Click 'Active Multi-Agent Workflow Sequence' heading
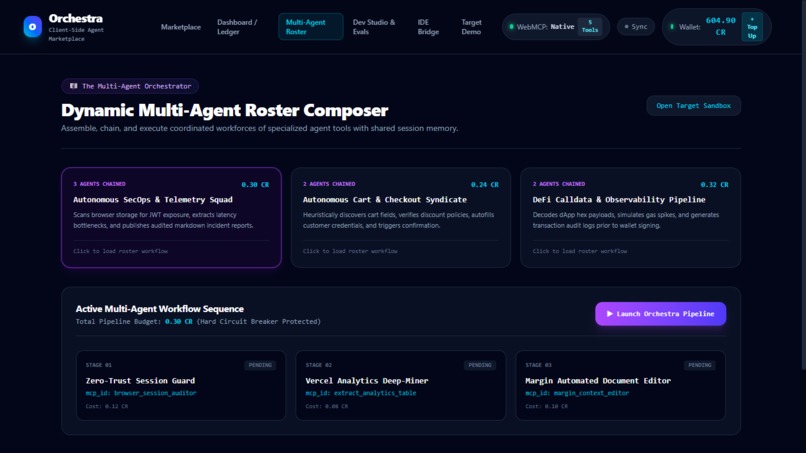 coord(159,309)
